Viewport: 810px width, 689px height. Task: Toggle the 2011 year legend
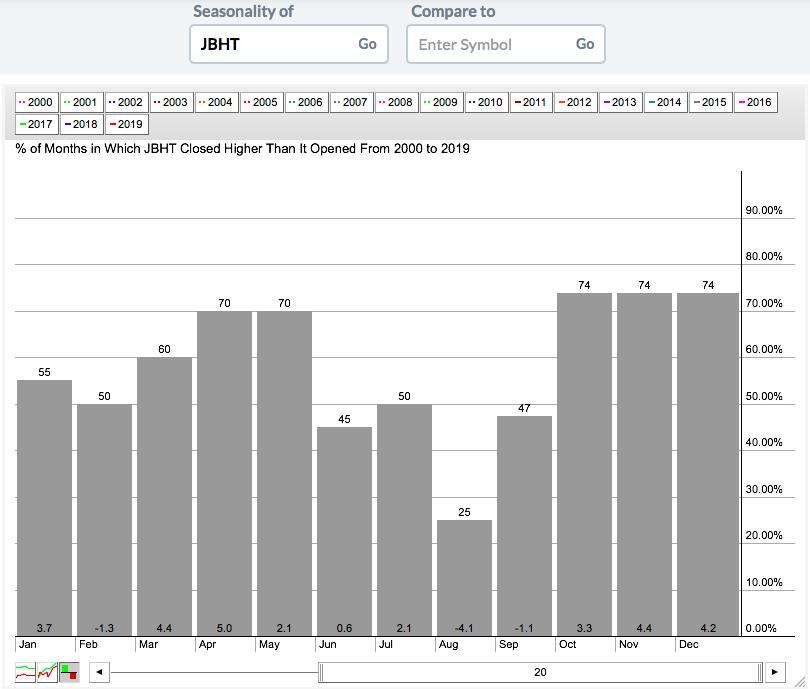tap(531, 102)
